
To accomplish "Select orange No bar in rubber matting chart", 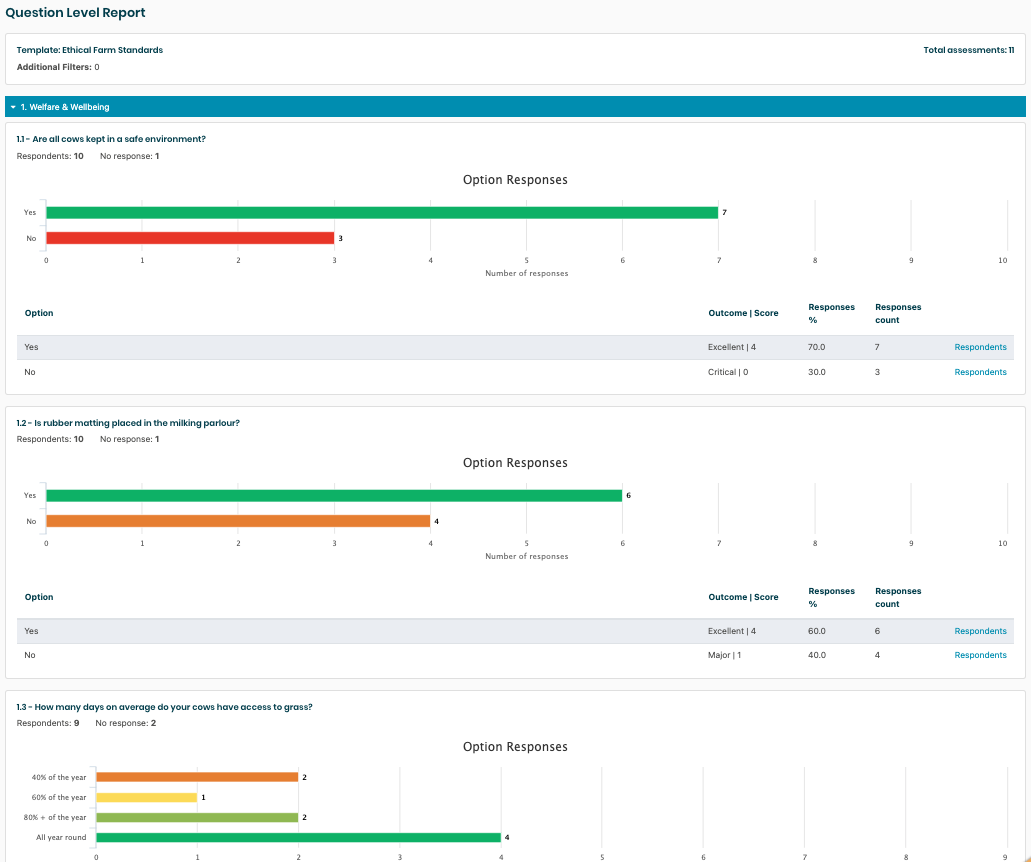I will coord(238,521).
